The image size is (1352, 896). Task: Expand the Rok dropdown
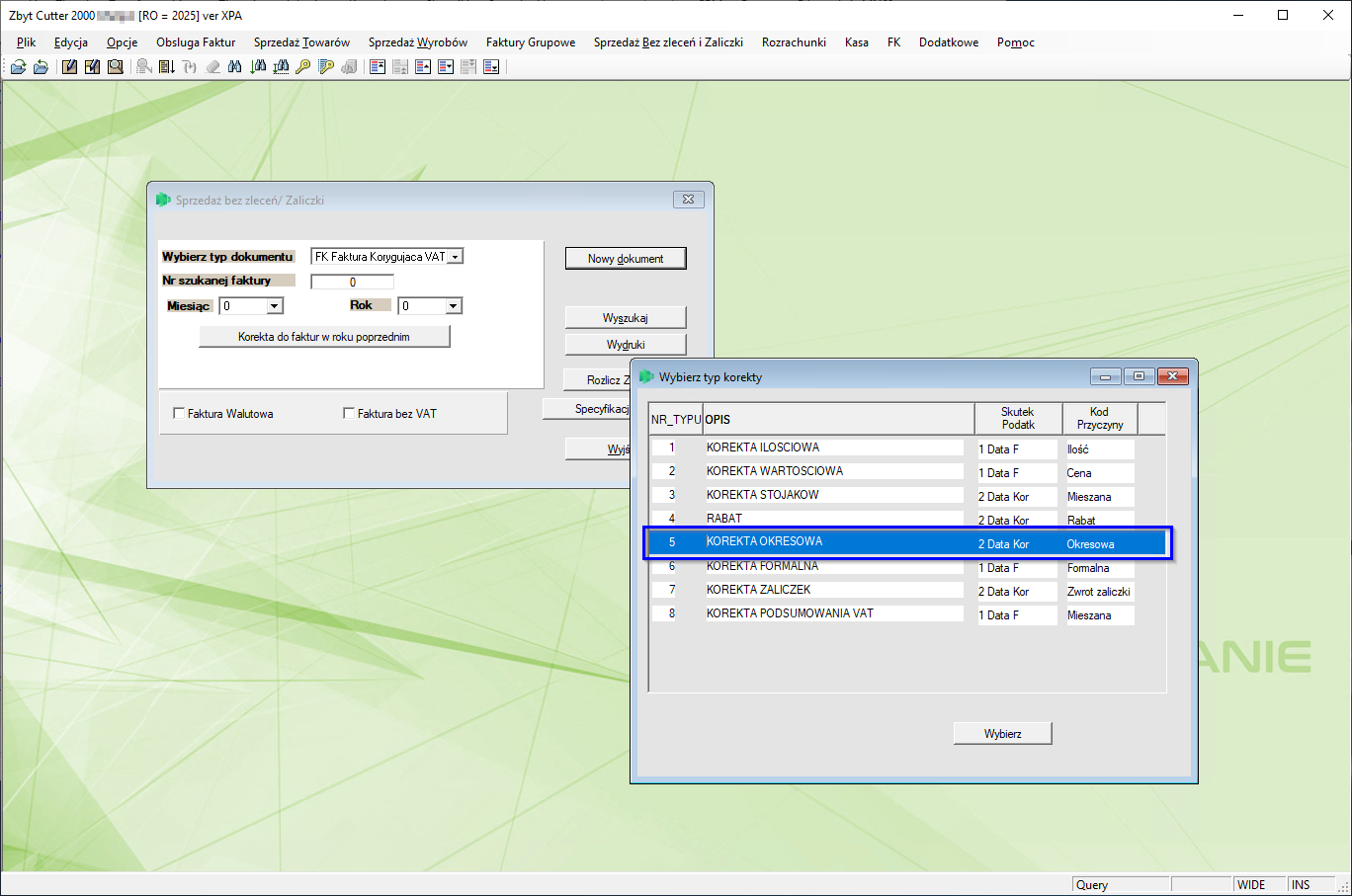453,306
